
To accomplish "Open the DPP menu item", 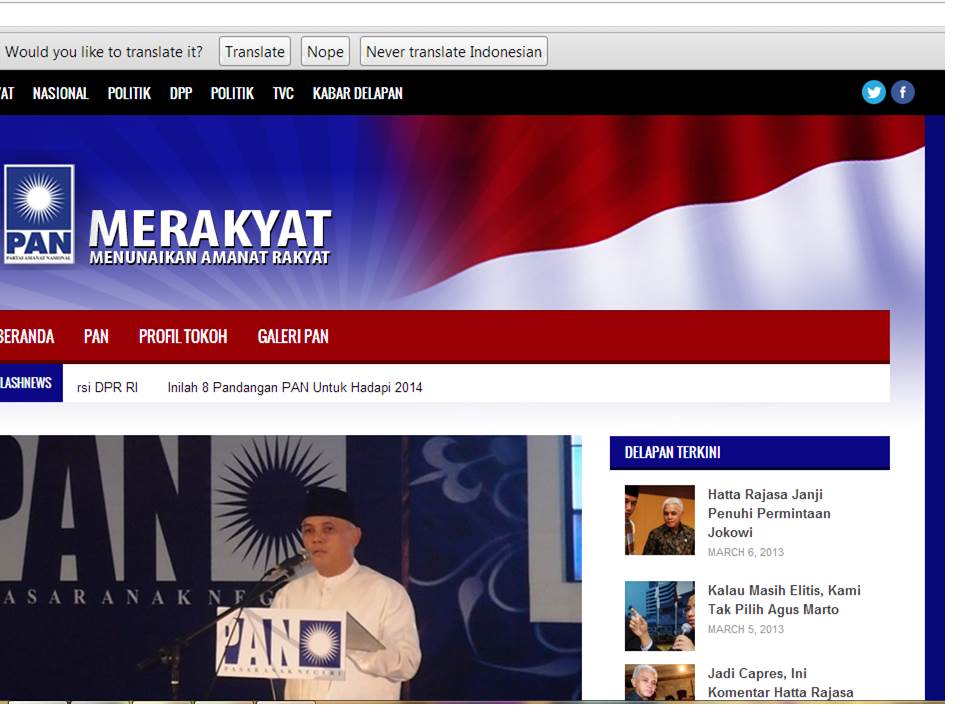I will click(181, 94).
